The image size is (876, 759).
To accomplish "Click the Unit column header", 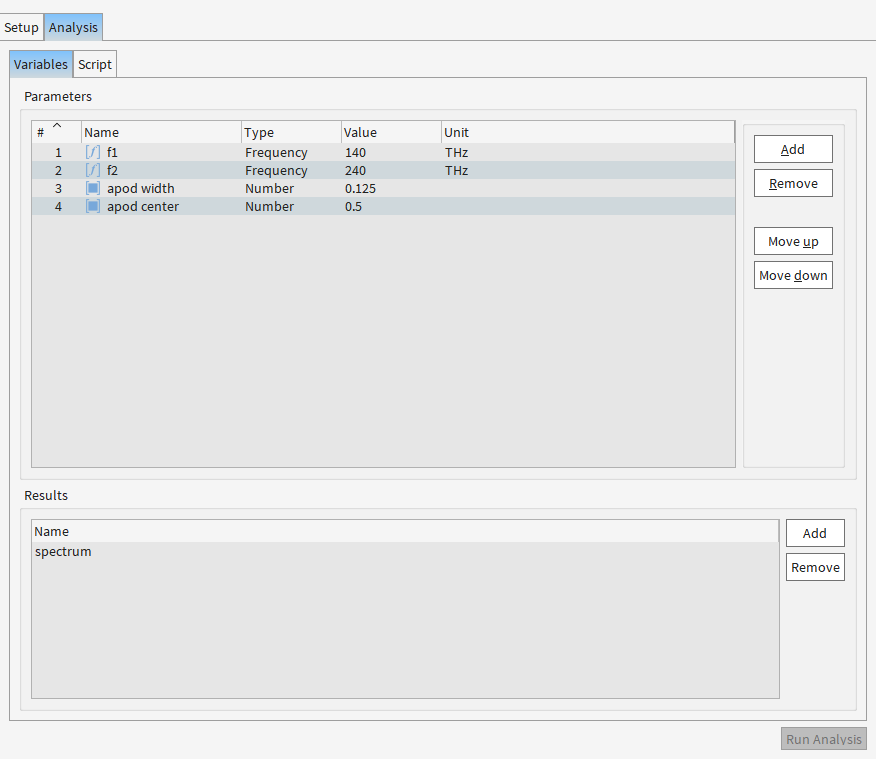I will point(588,132).
